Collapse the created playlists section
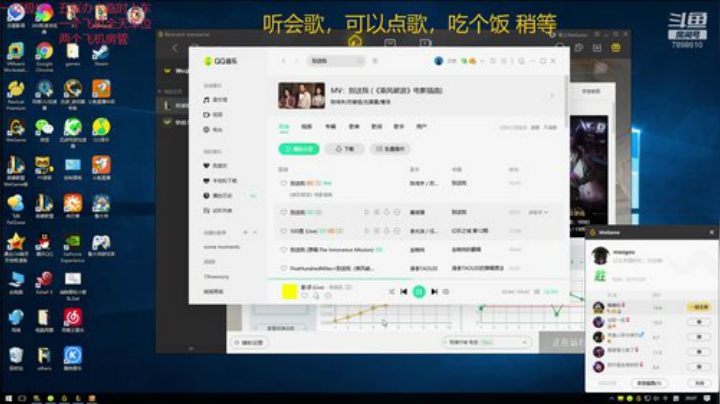The width and height of the screenshot is (720, 404). pyautogui.click(x=255, y=232)
